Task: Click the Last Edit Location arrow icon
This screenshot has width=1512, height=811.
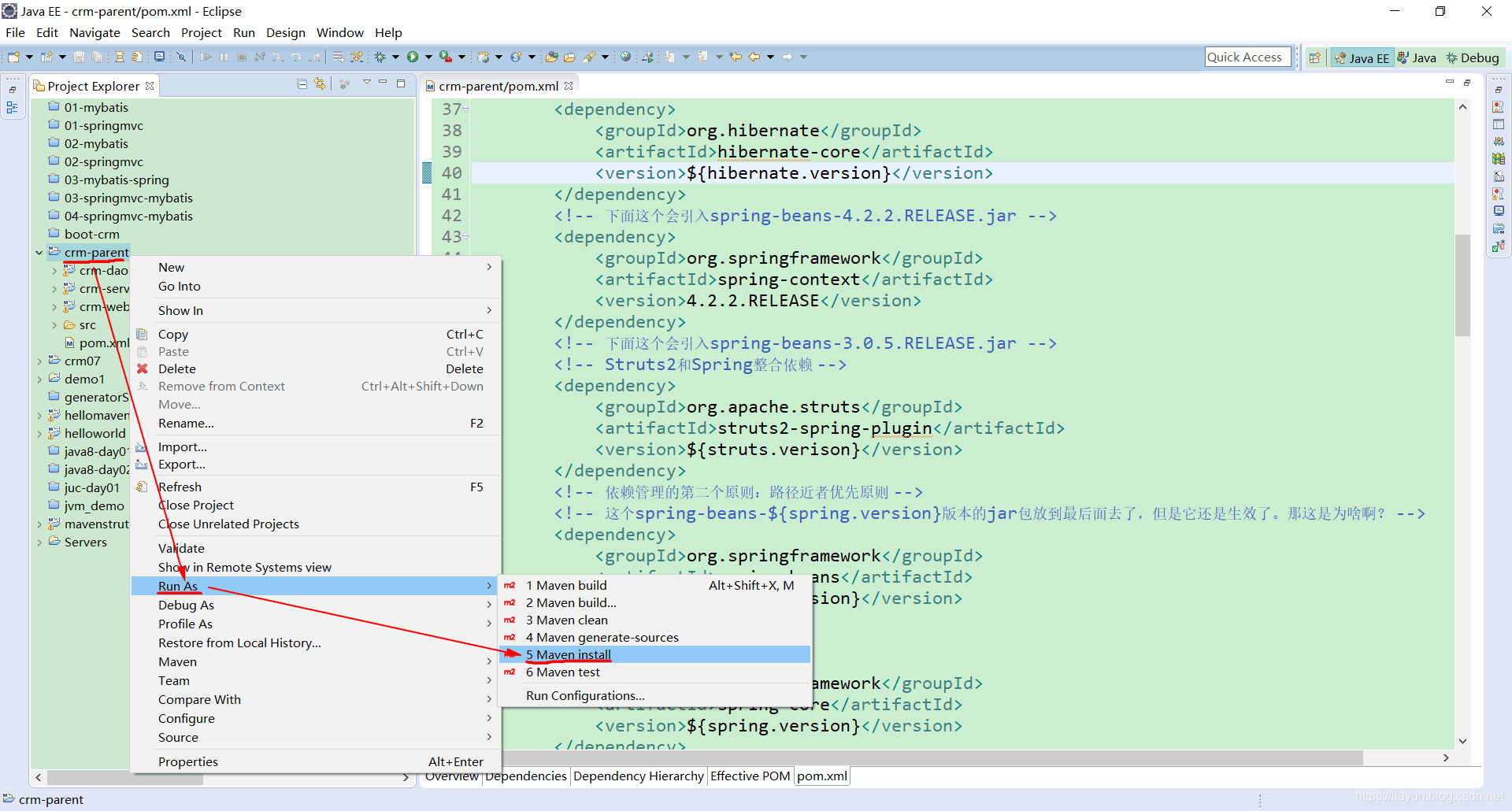Action: click(x=736, y=57)
